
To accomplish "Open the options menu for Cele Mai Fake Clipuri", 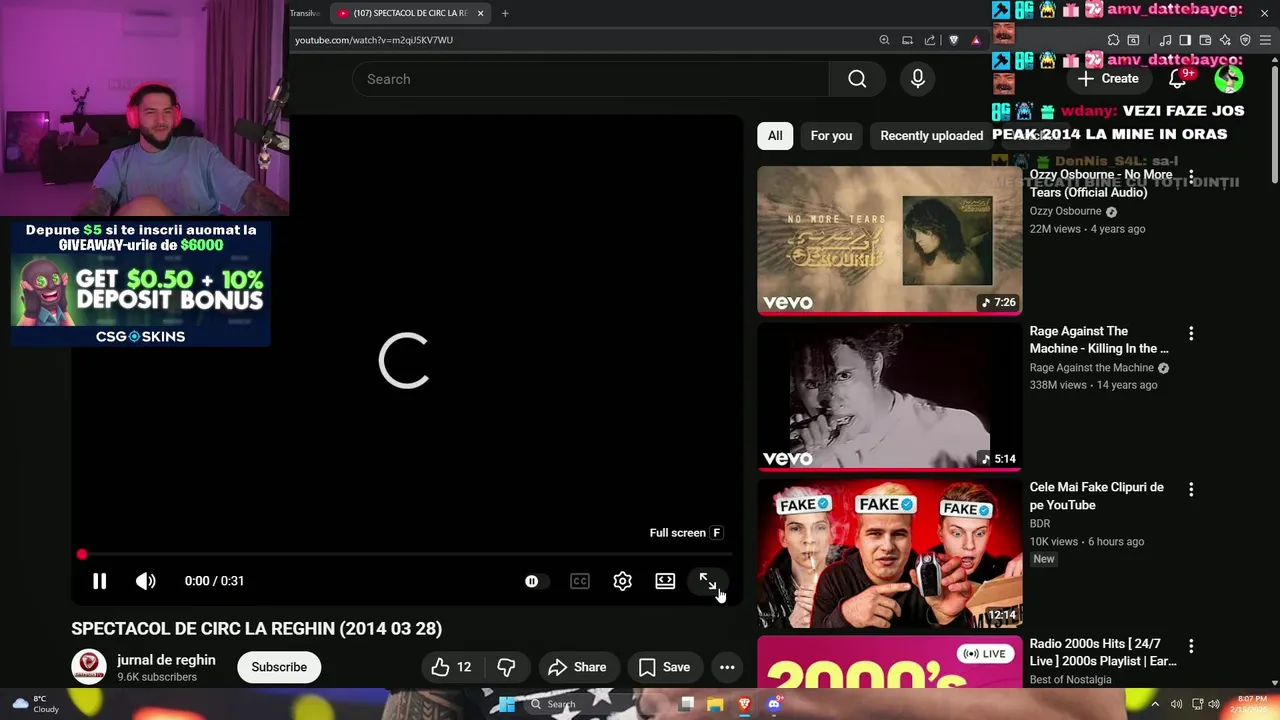I will tap(1191, 489).
